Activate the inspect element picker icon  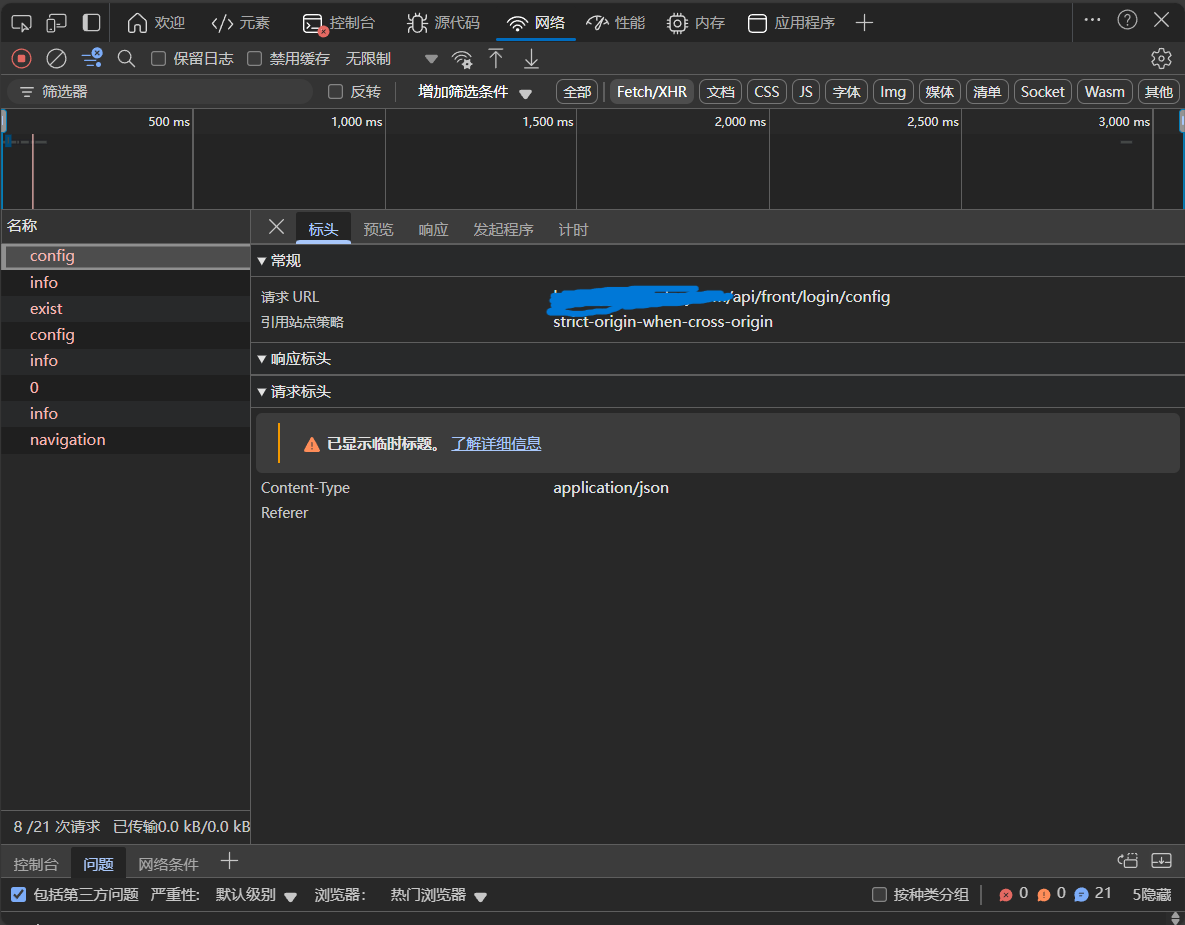[x=21, y=23]
